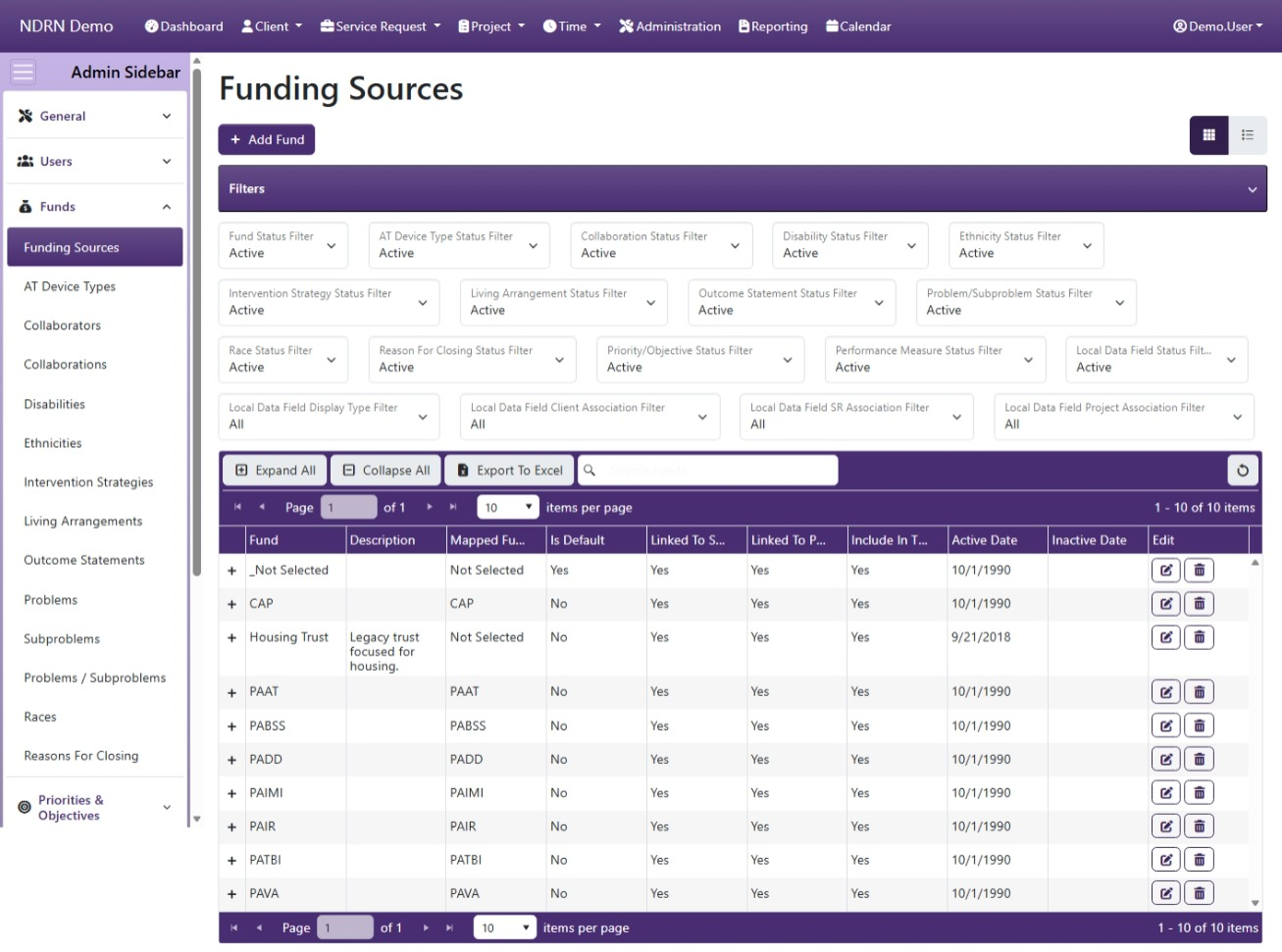Click the edit icon for CAP row

(1165, 604)
